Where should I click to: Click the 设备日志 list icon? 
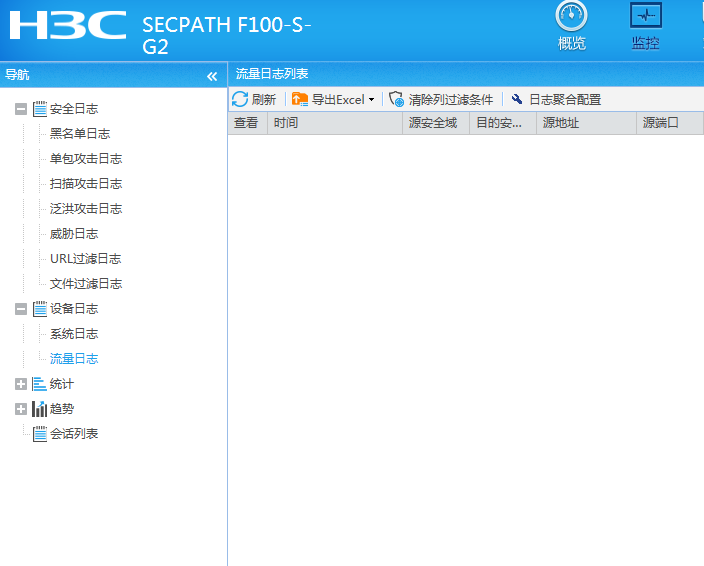[x=40, y=309]
